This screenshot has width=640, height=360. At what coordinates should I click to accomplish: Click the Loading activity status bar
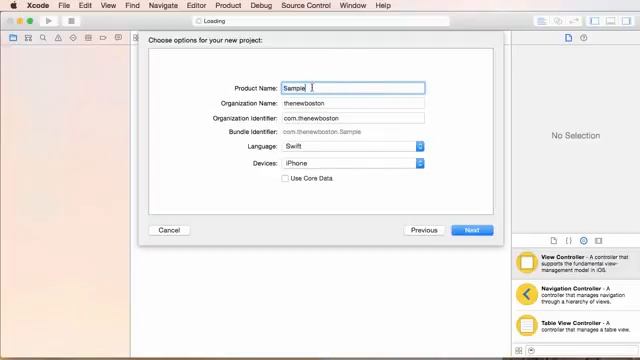point(321,21)
